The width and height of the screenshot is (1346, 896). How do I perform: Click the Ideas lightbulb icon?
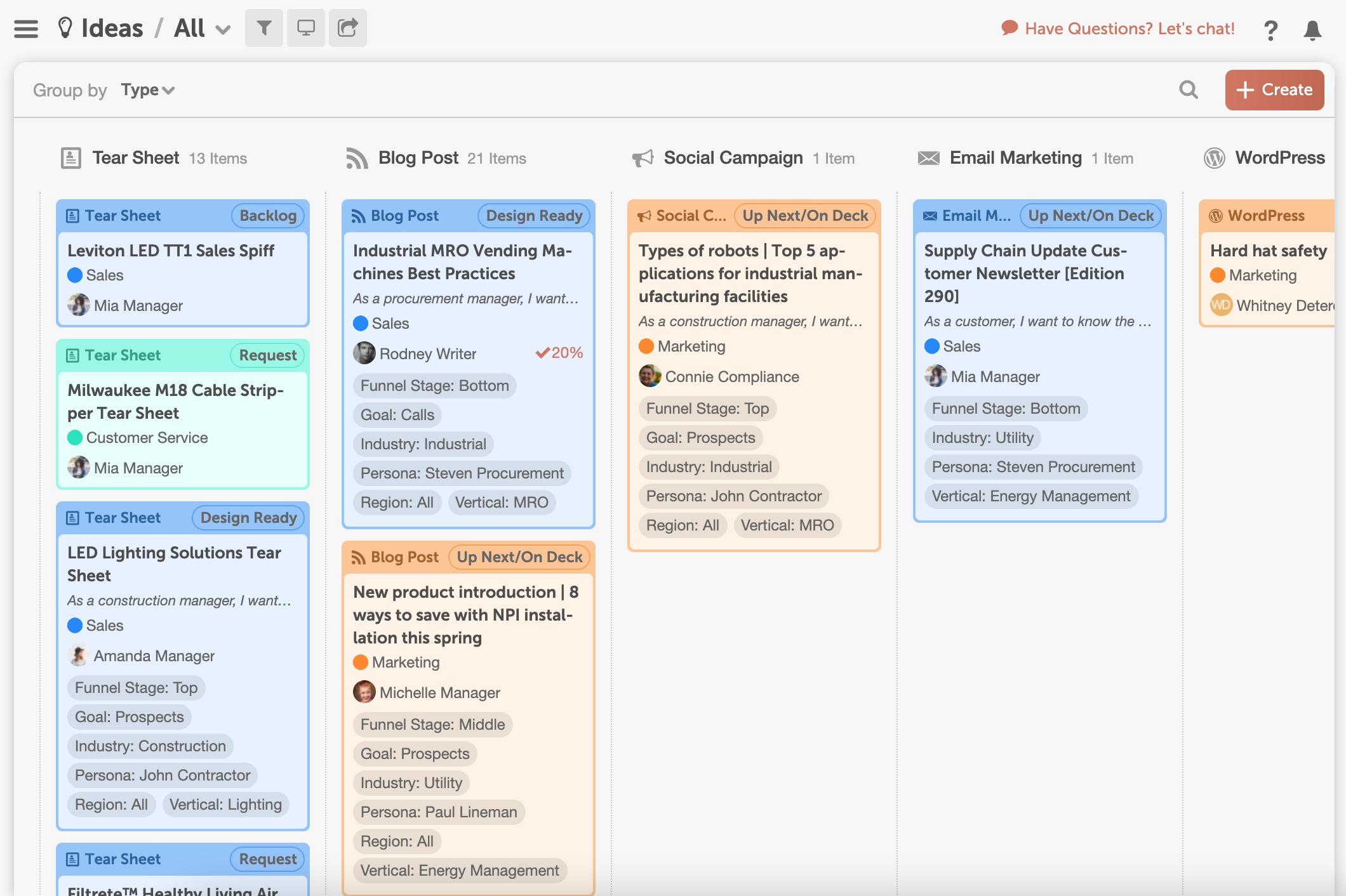click(65, 28)
